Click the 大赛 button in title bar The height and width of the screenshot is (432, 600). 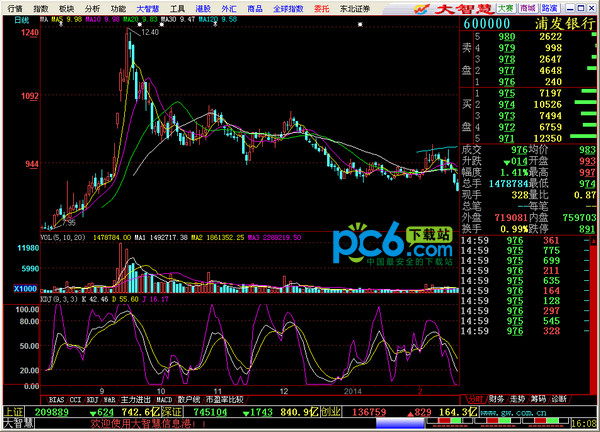[507, 8]
